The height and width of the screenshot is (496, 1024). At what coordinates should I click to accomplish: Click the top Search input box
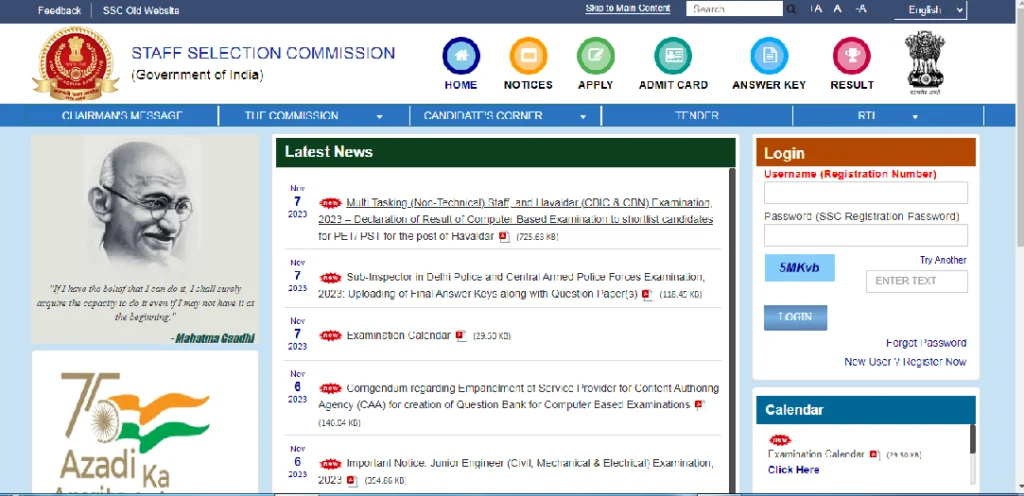(734, 9)
